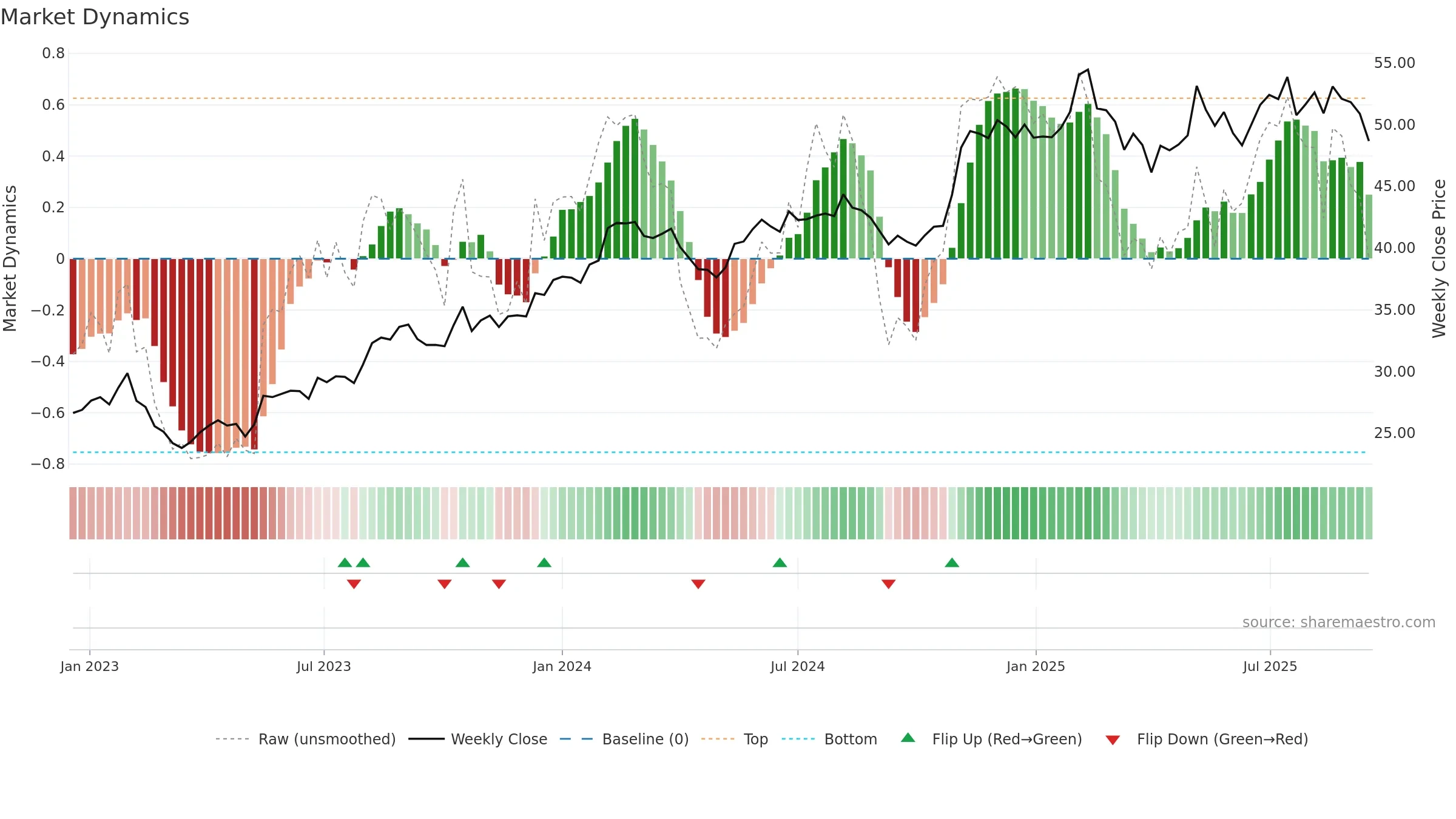Click the second flip-up marker after Jul 2023

(363, 562)
